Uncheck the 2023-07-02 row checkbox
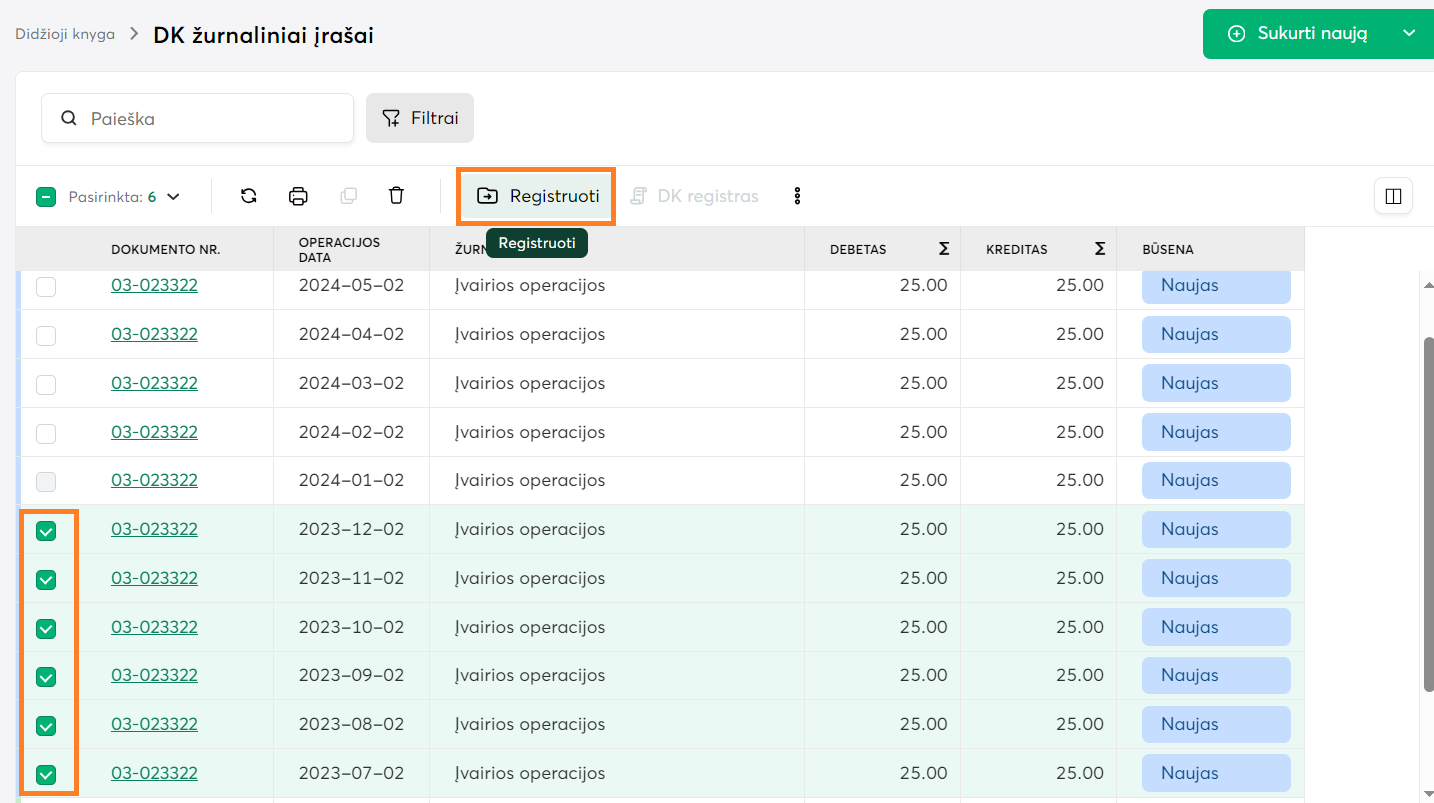The width and height of the screenshot is (1434, 803). coord(46,775)
